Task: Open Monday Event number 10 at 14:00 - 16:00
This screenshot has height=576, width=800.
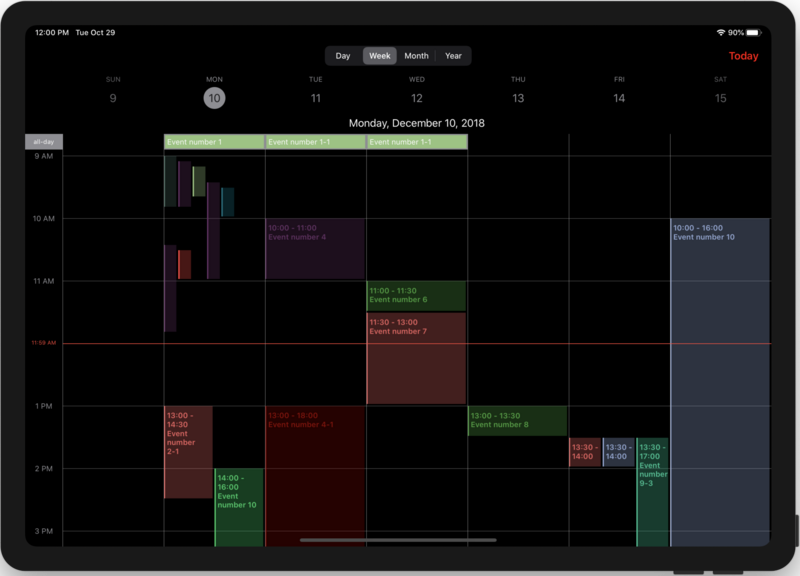Action: (x=239, y=508)
